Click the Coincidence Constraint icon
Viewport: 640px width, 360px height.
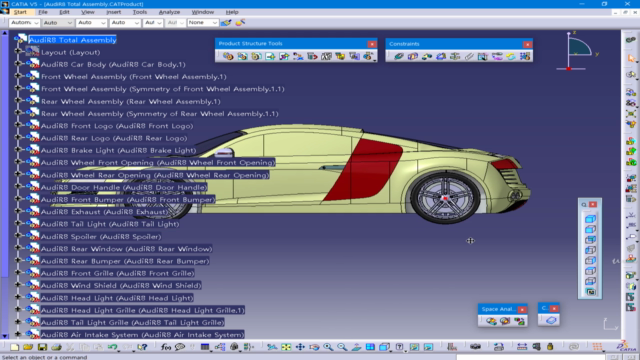399,56
